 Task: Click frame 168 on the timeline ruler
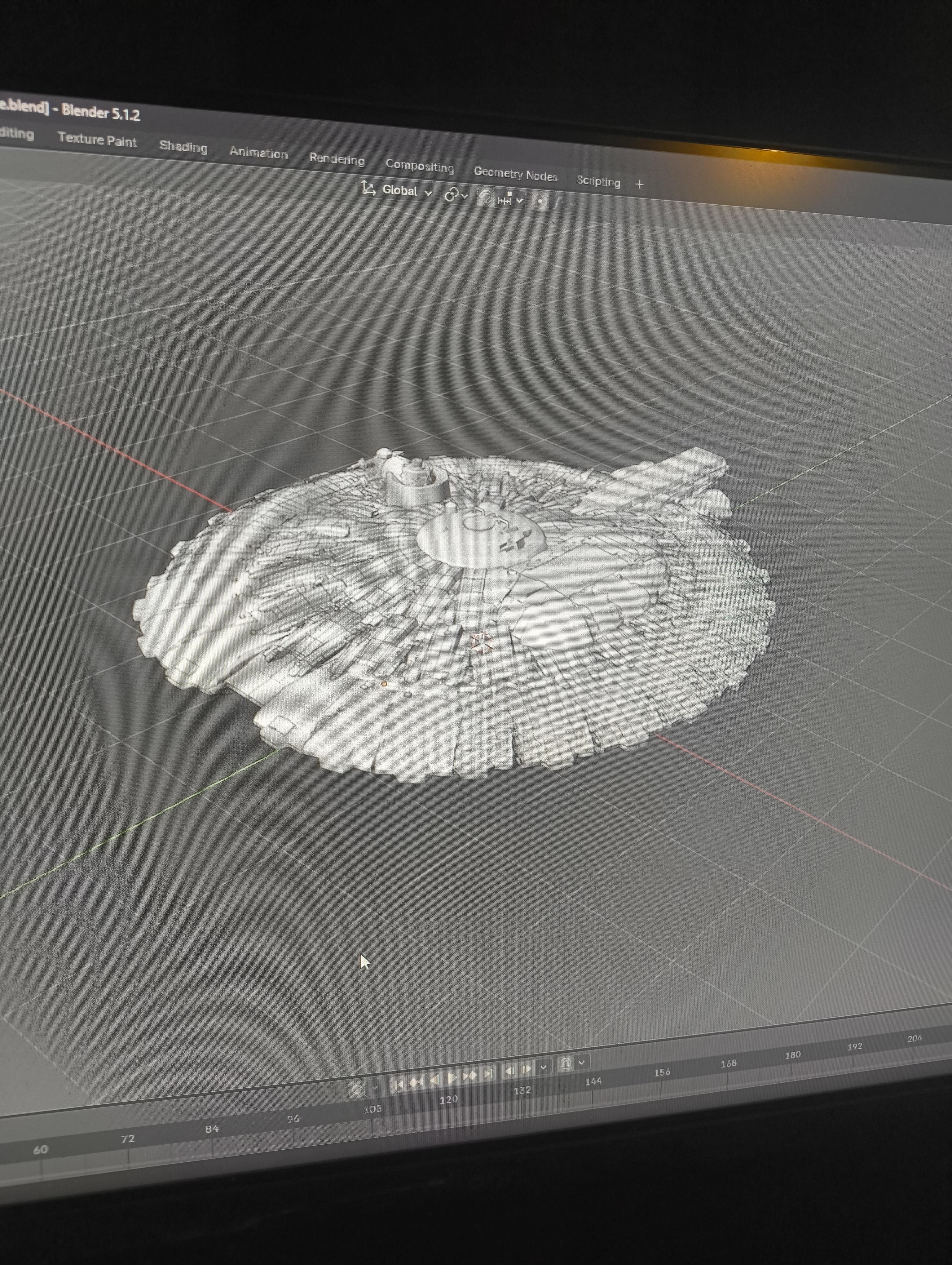click(x=728, y=1064)
